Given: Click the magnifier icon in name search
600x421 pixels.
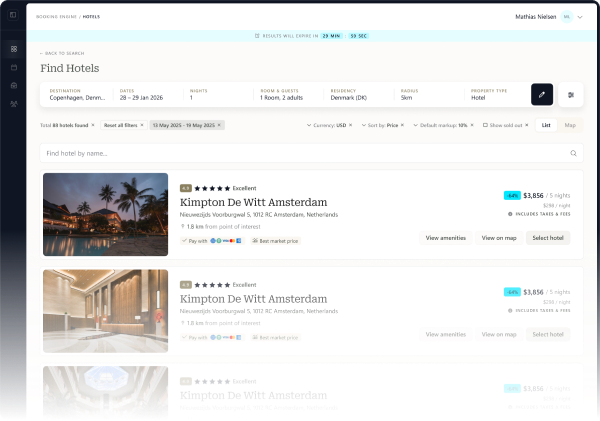Looking at the screenshot, I should (x=573, y=153).
